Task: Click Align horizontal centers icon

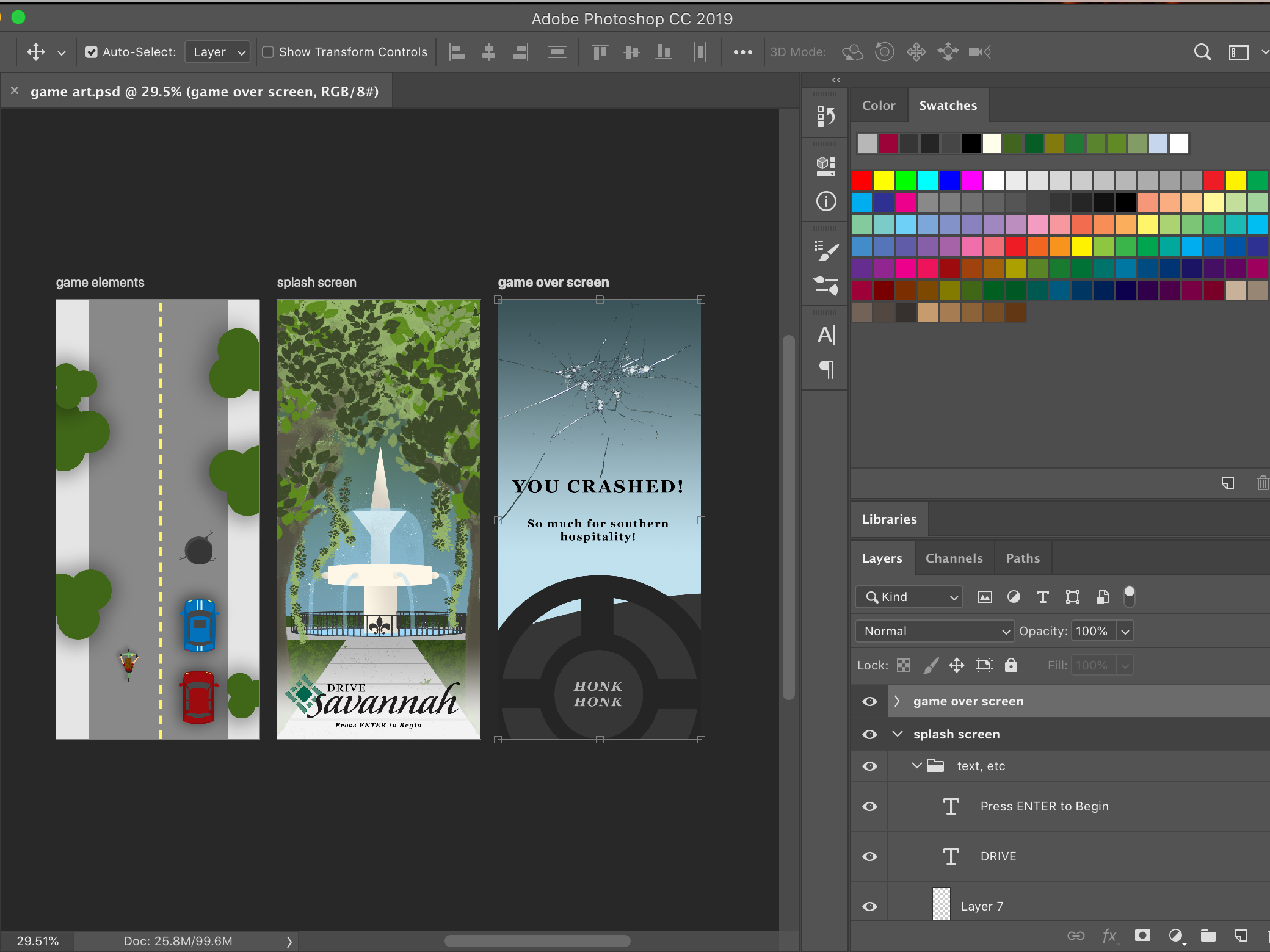Action: tap(488, 52)
